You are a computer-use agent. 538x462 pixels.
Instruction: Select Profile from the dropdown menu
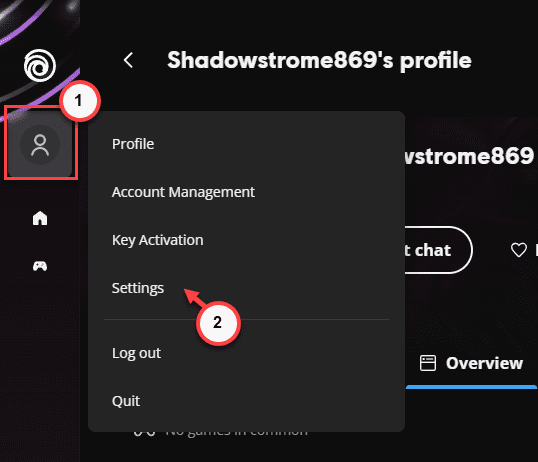click(133, 144)
